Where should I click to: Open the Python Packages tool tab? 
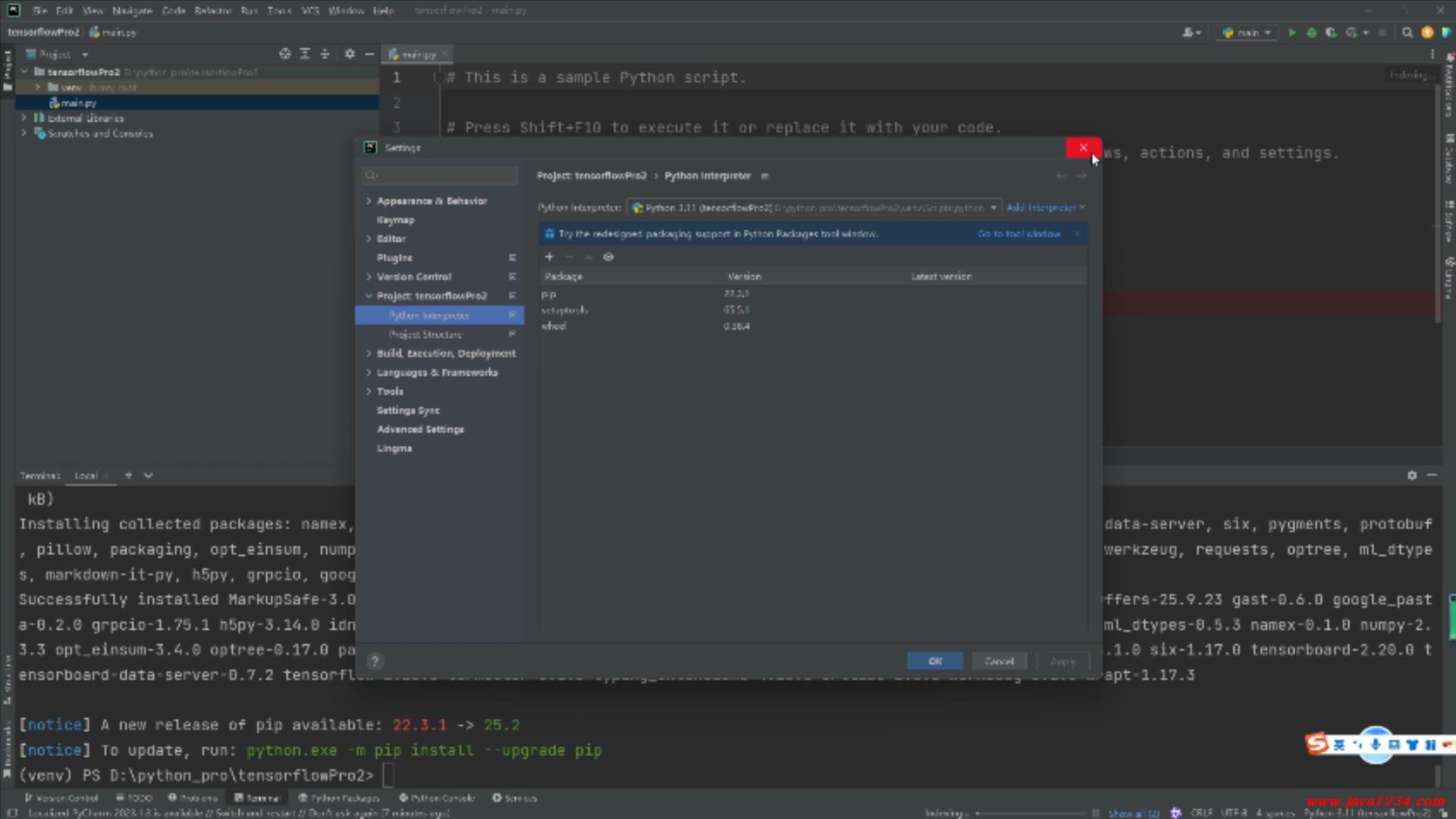click(338, 798)
